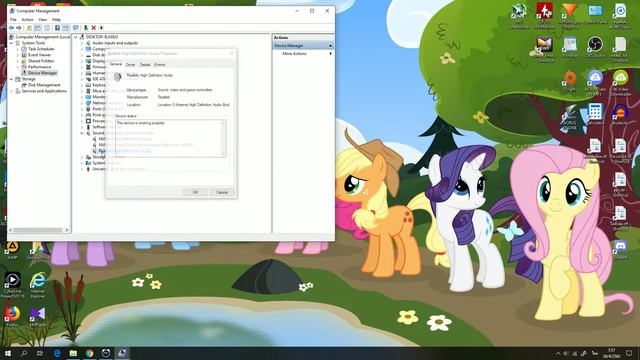Viewport: 640px width, 360px height.
Task: Open Google Chrome from the taskbar
Action: pos(89,353)
